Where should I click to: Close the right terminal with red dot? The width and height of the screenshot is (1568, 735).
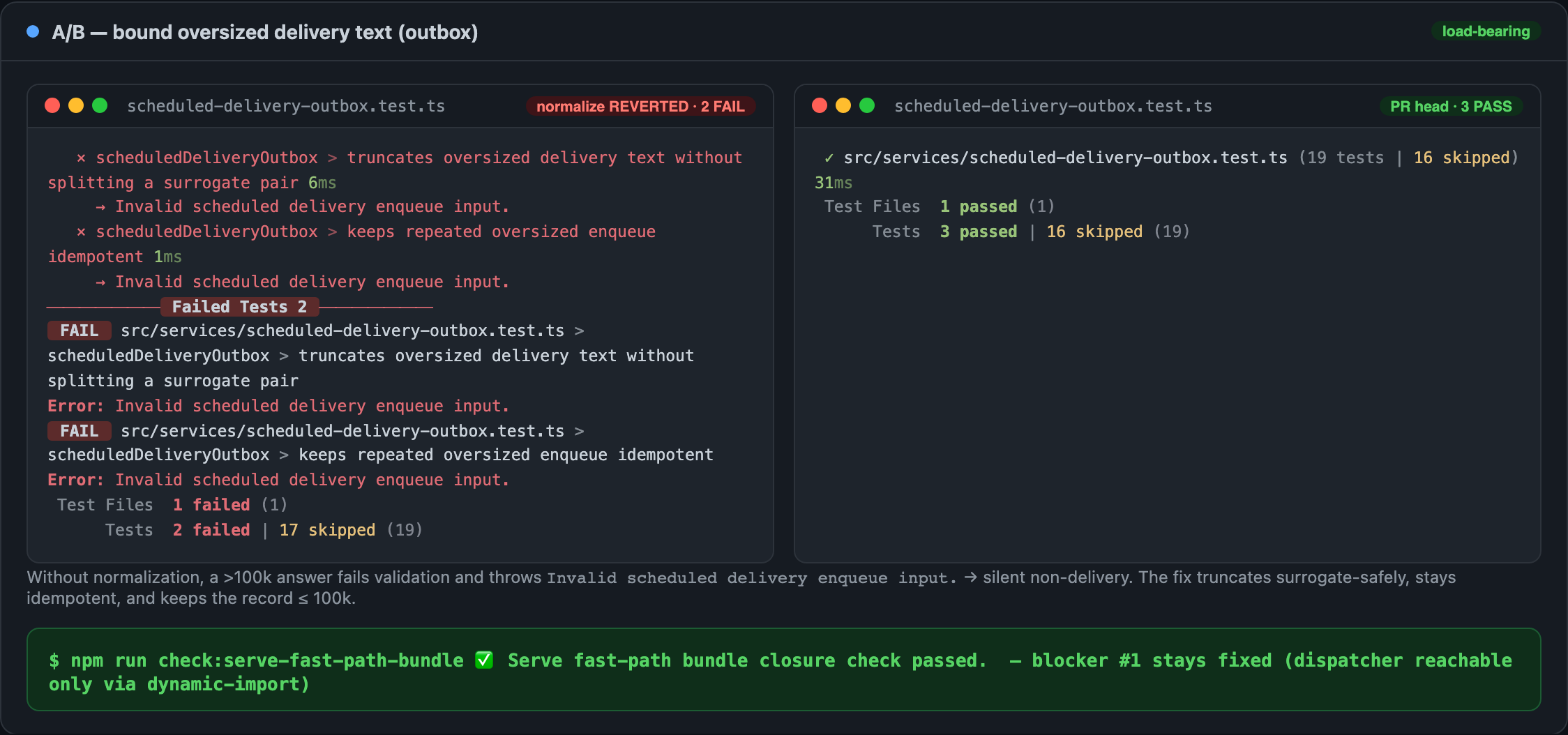point(820,105)
